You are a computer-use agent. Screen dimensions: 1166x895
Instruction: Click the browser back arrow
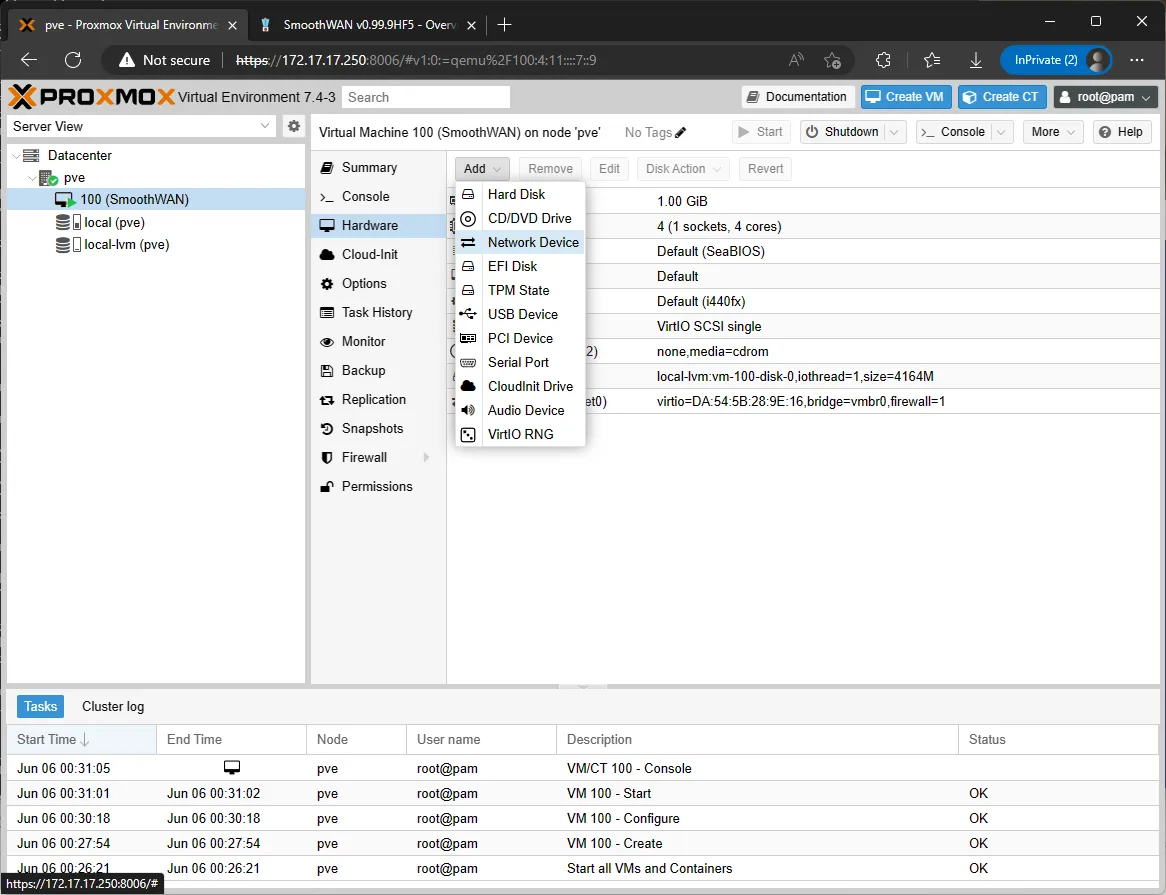29,60
